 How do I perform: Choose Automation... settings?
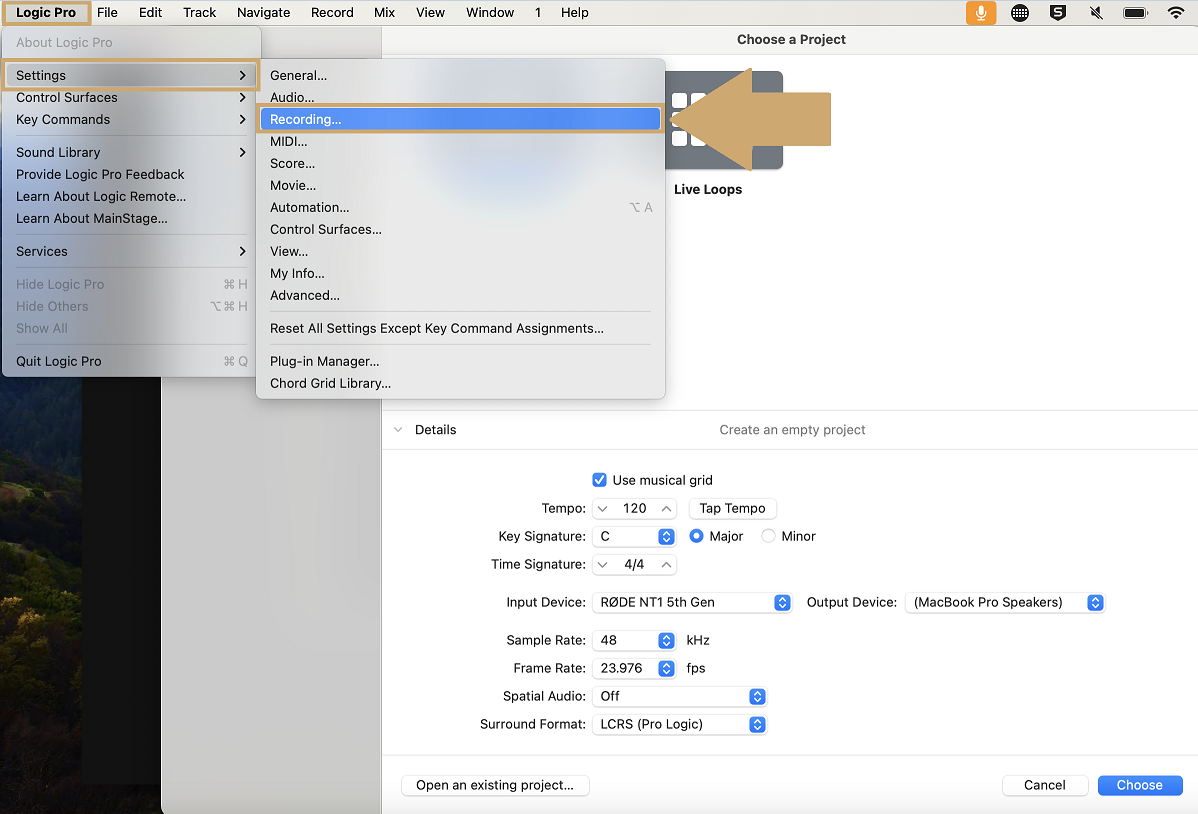tap(460, 208)
